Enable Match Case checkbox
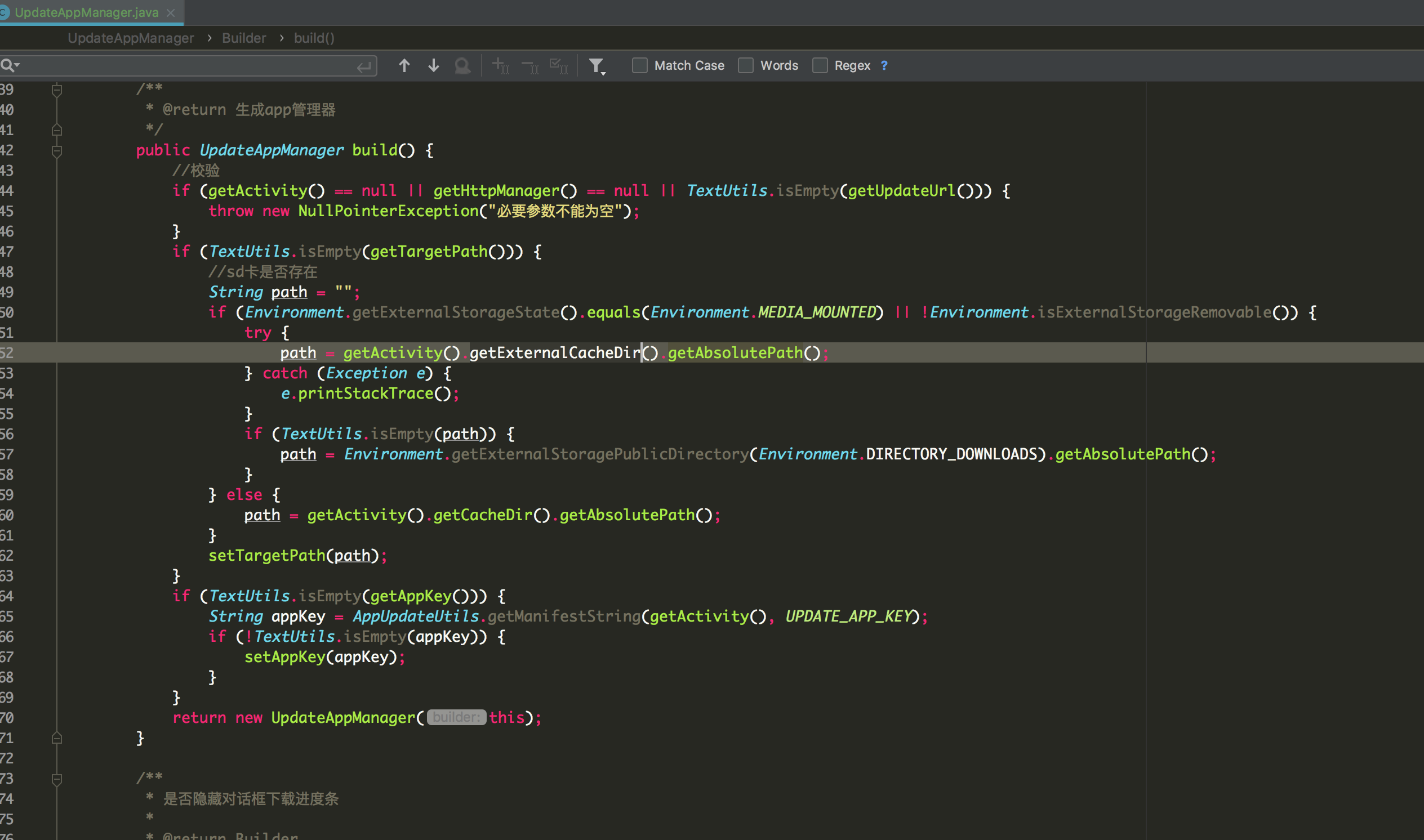 tap(640, 66)
